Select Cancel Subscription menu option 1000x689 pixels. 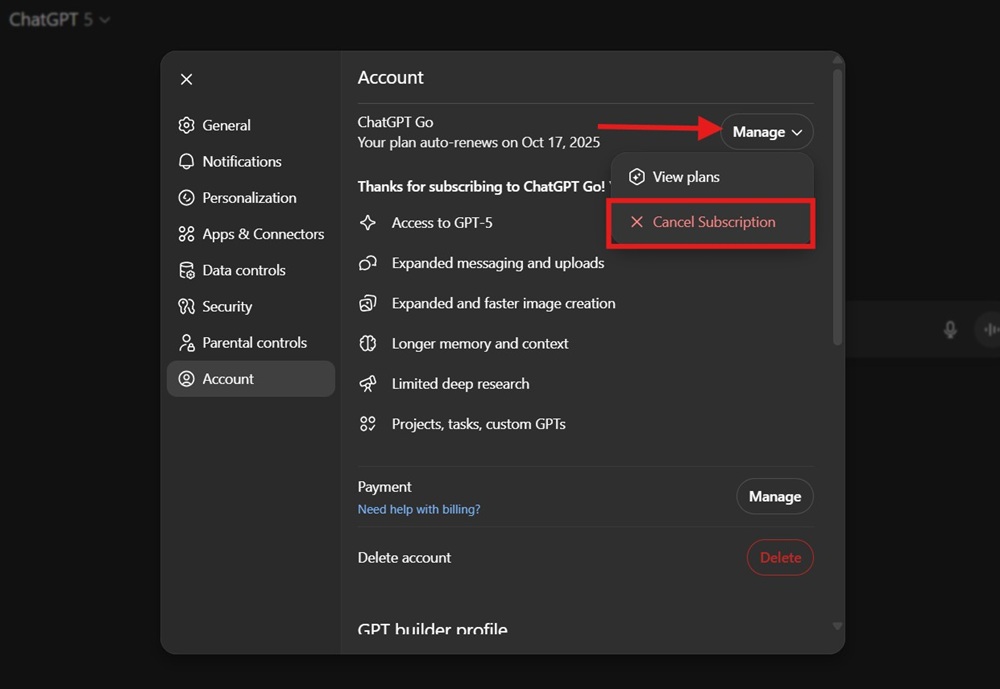pos(712,222)
